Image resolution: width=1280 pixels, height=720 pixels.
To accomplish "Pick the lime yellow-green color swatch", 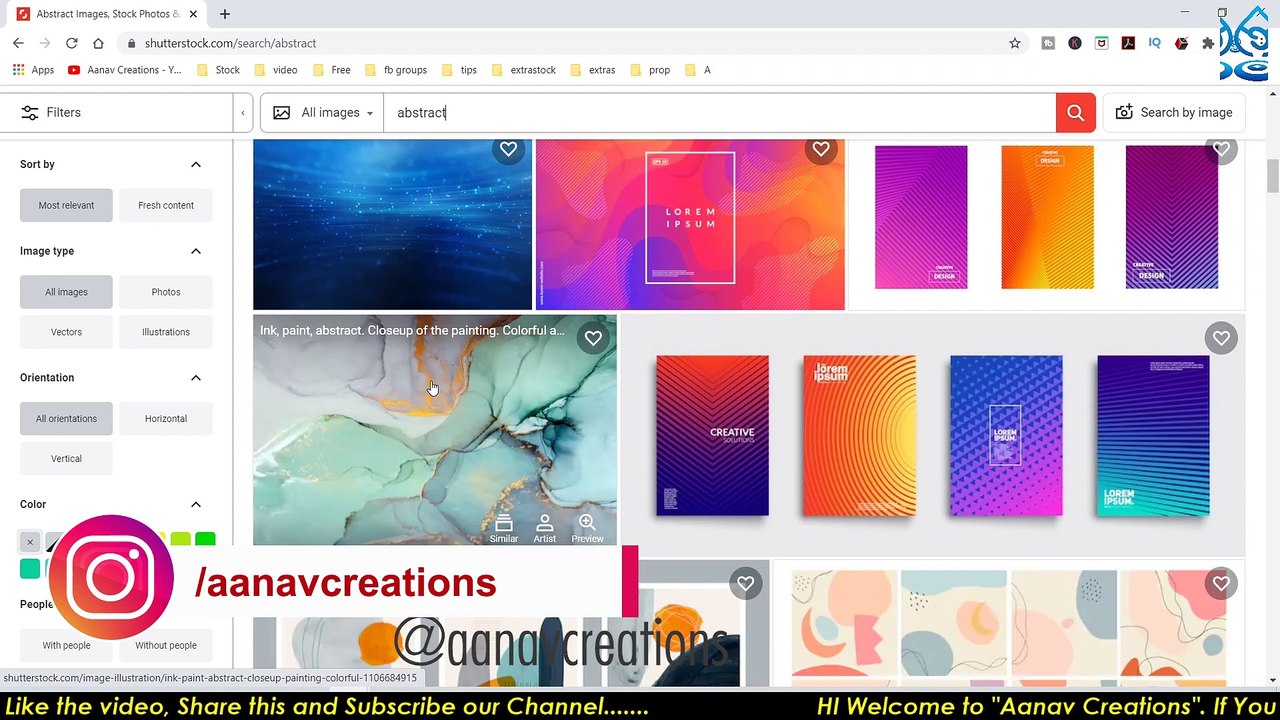I will click(x=180, y=542).
